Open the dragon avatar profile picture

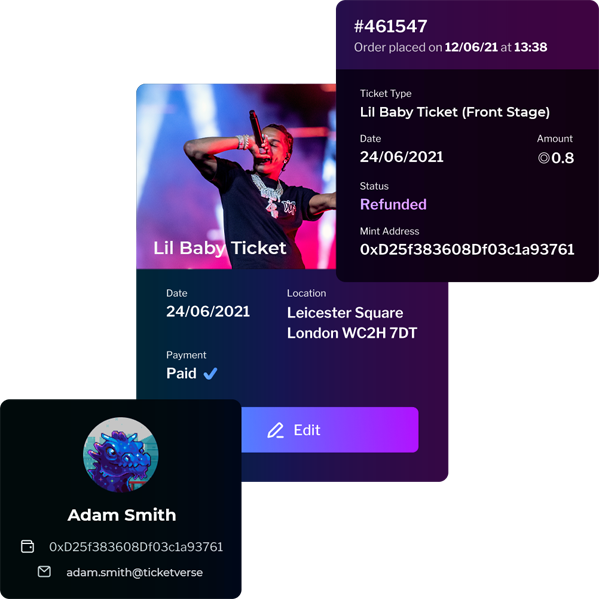tap(121, 455)
